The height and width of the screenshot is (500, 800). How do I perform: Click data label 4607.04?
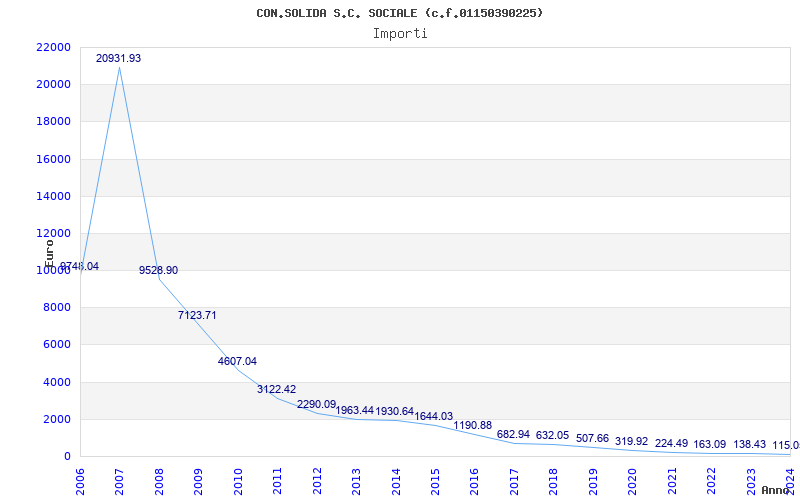(x=237, y=361)
